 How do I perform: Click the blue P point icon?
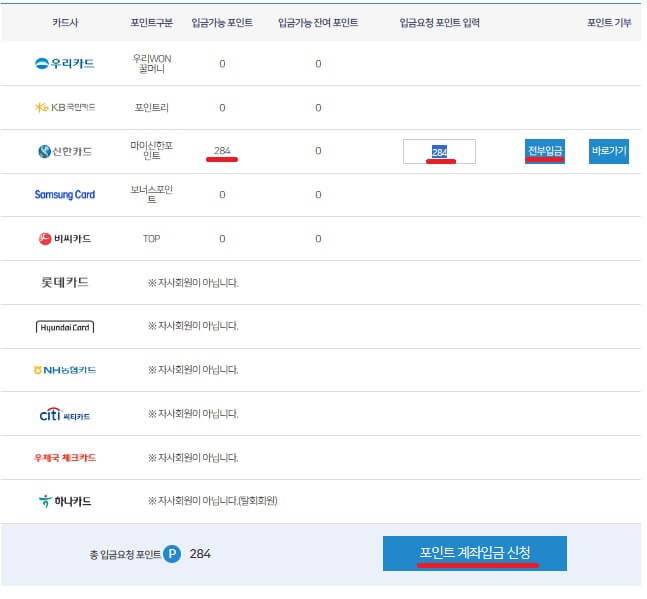click(172, 554)
